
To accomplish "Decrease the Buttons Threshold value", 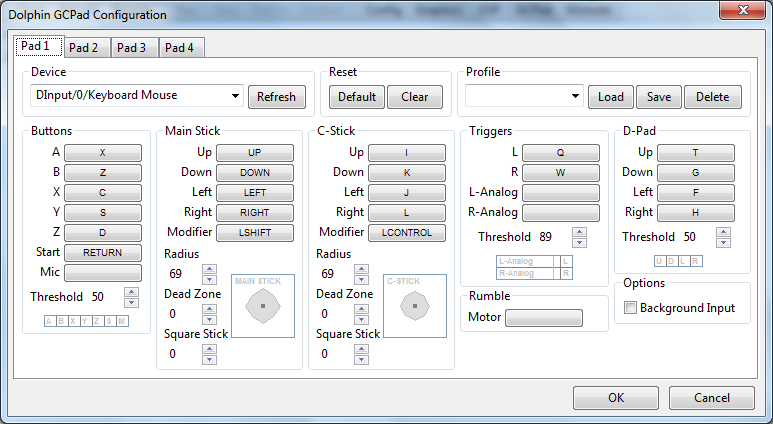I will tap(131, 303).
